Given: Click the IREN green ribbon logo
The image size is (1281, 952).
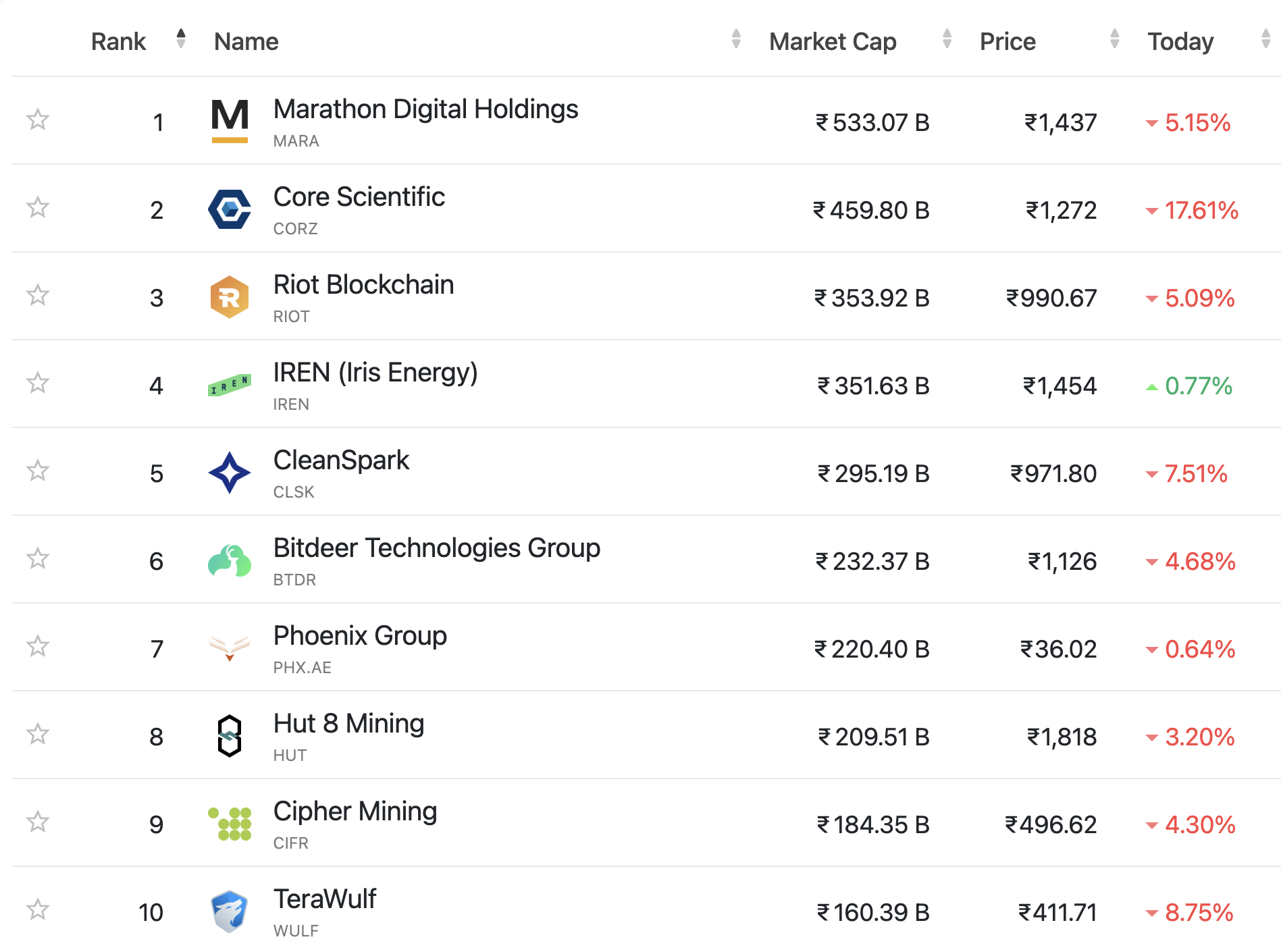Looking at the screenshot, I should click(x=229, y=384).
